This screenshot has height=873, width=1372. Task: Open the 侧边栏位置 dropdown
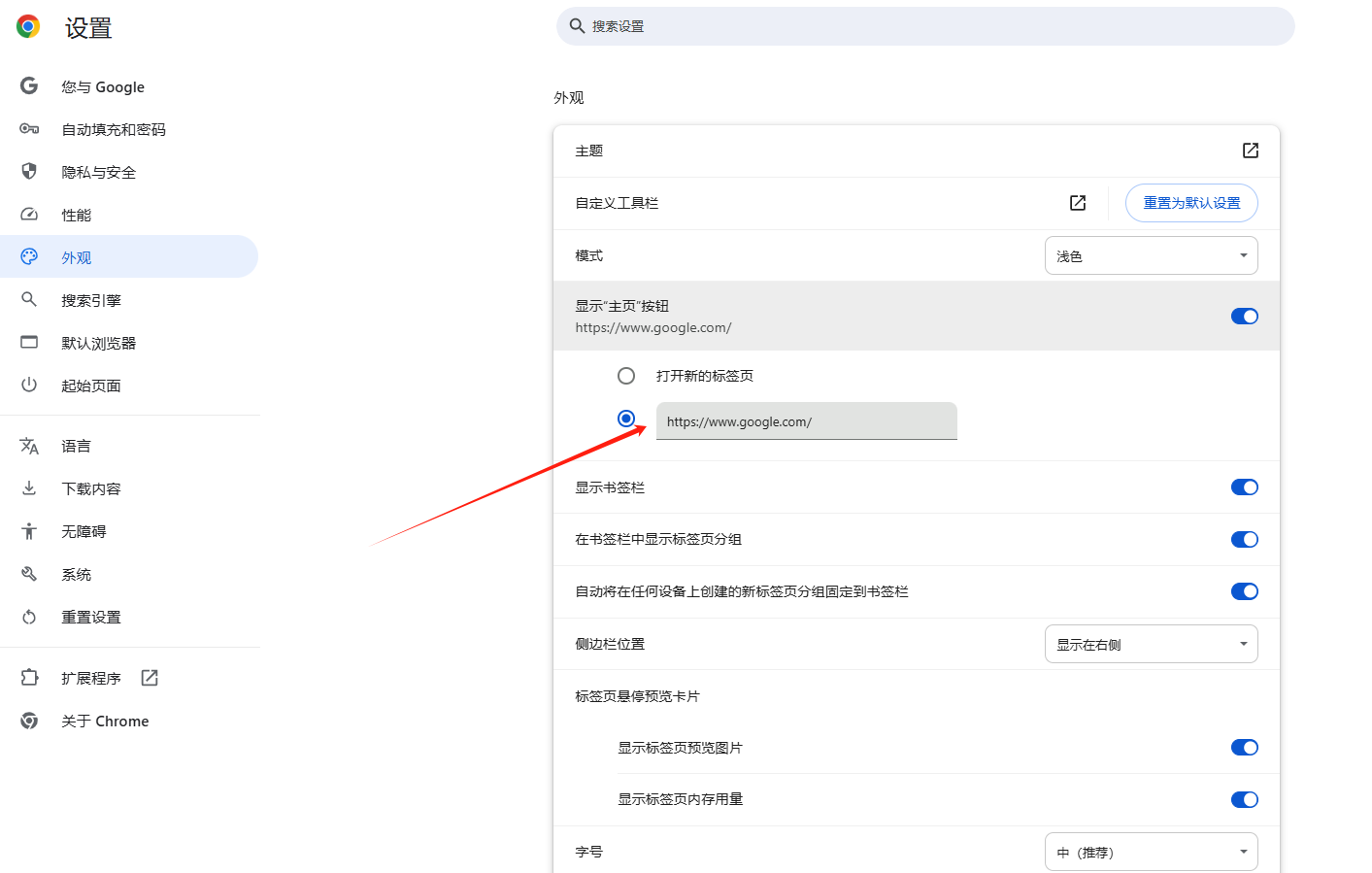1152,644
